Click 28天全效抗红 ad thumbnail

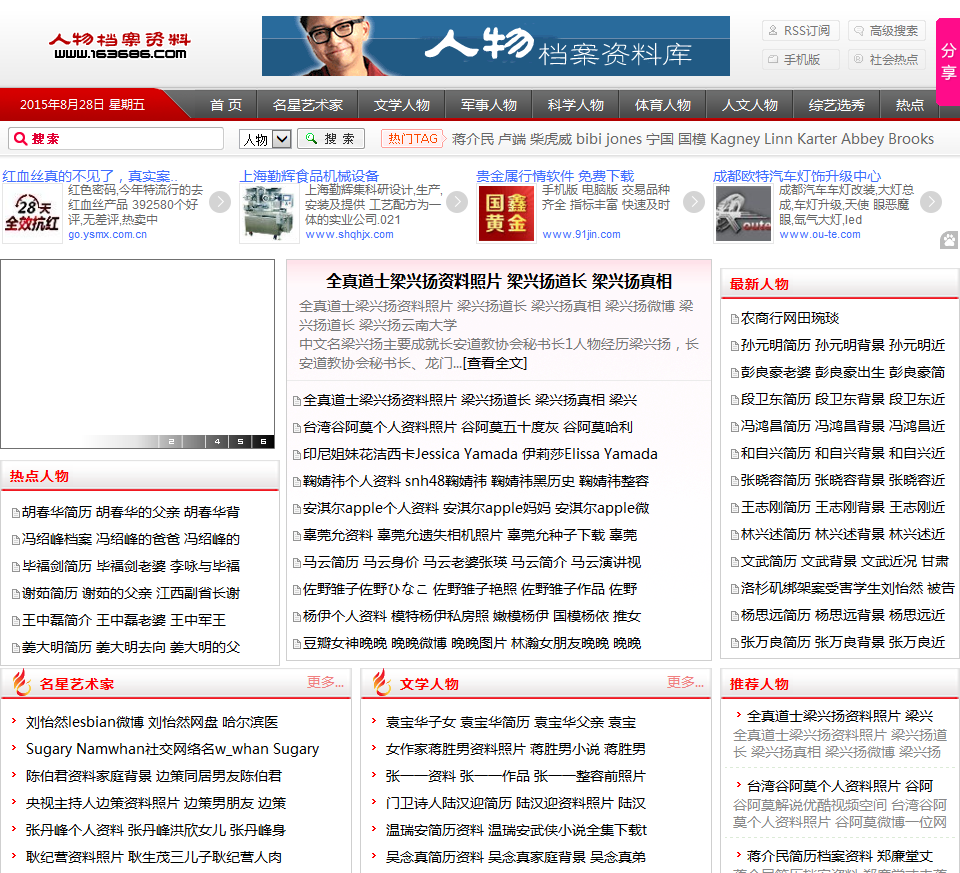click(32, 214)
